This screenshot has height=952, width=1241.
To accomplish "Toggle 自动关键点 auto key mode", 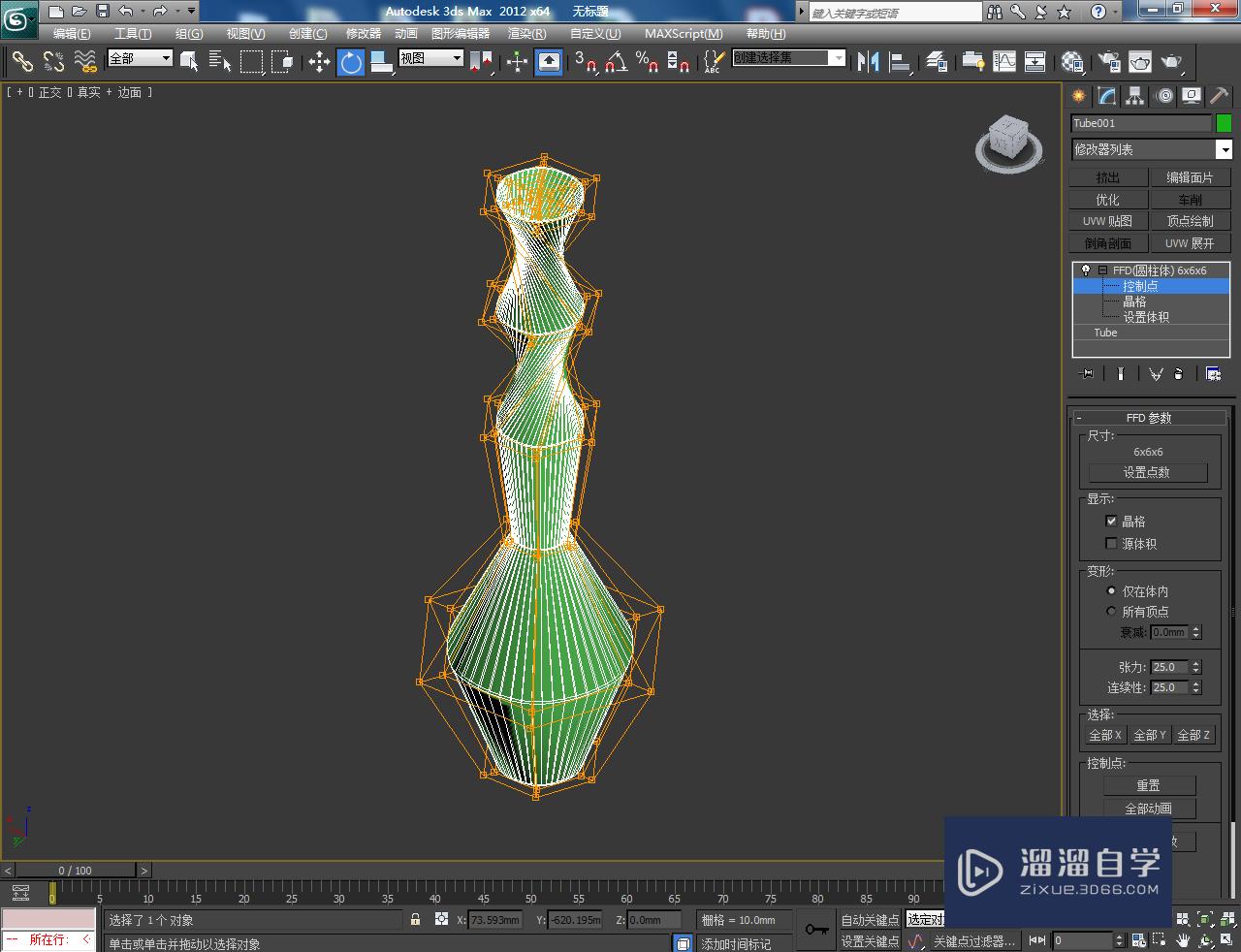I will [x=870, y=920].
